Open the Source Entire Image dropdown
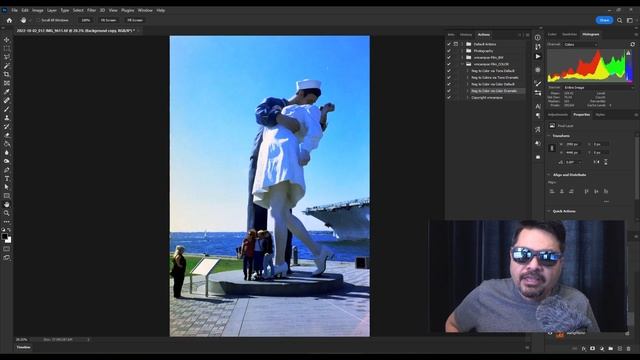Screen dimensions: 640x360 [598, 87]
